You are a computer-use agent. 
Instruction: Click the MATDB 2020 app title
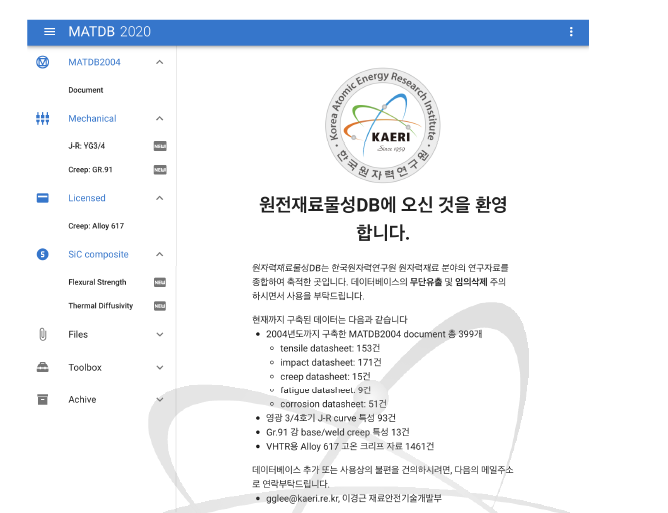pyautogui.click(x=109, y=32)
